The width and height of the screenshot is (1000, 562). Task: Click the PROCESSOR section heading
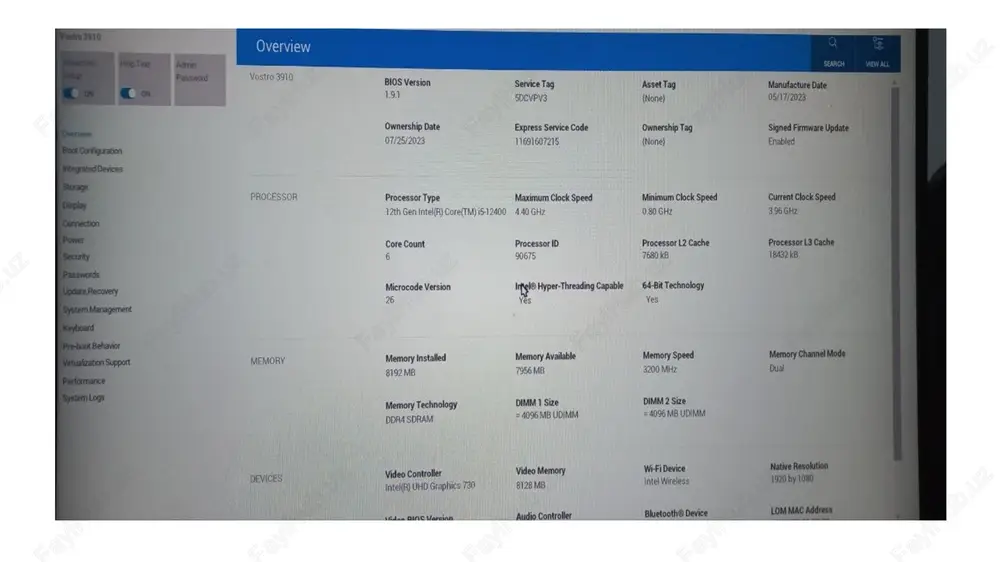(x=274, y=197)
